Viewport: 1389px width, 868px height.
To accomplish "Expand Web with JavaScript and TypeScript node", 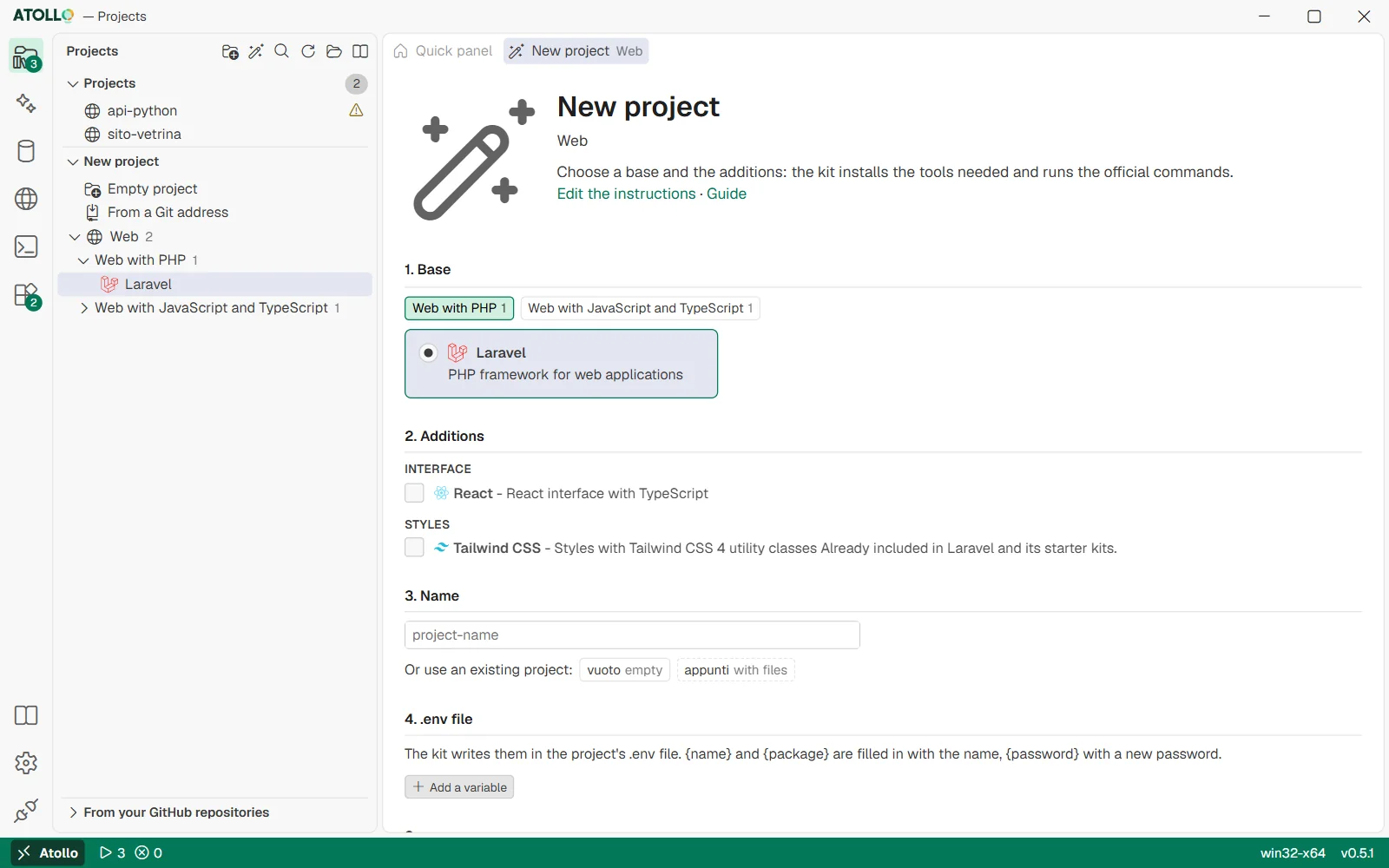I will (x=83, y=308).
